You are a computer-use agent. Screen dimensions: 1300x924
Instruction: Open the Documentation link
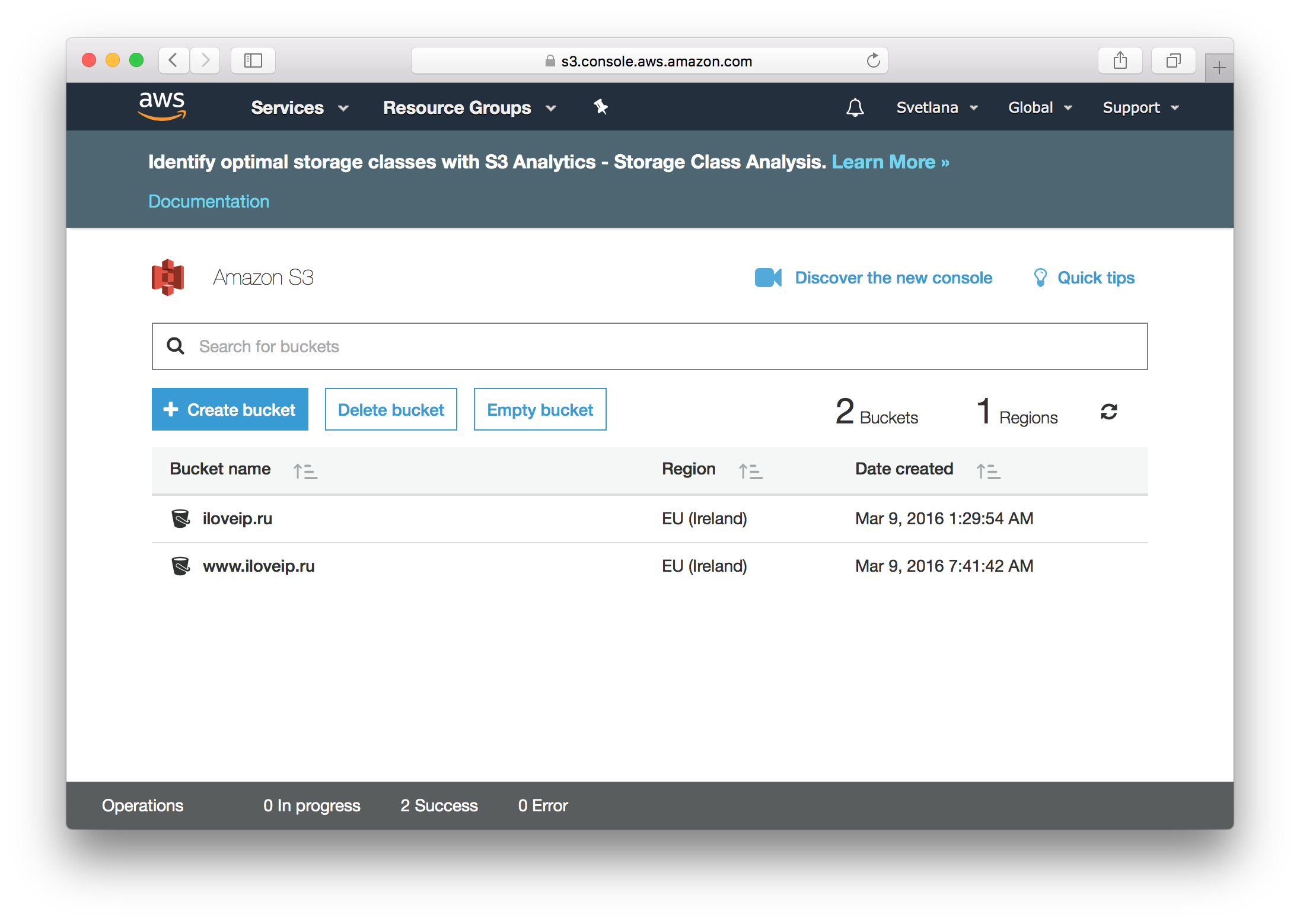(x=209, y=201)
